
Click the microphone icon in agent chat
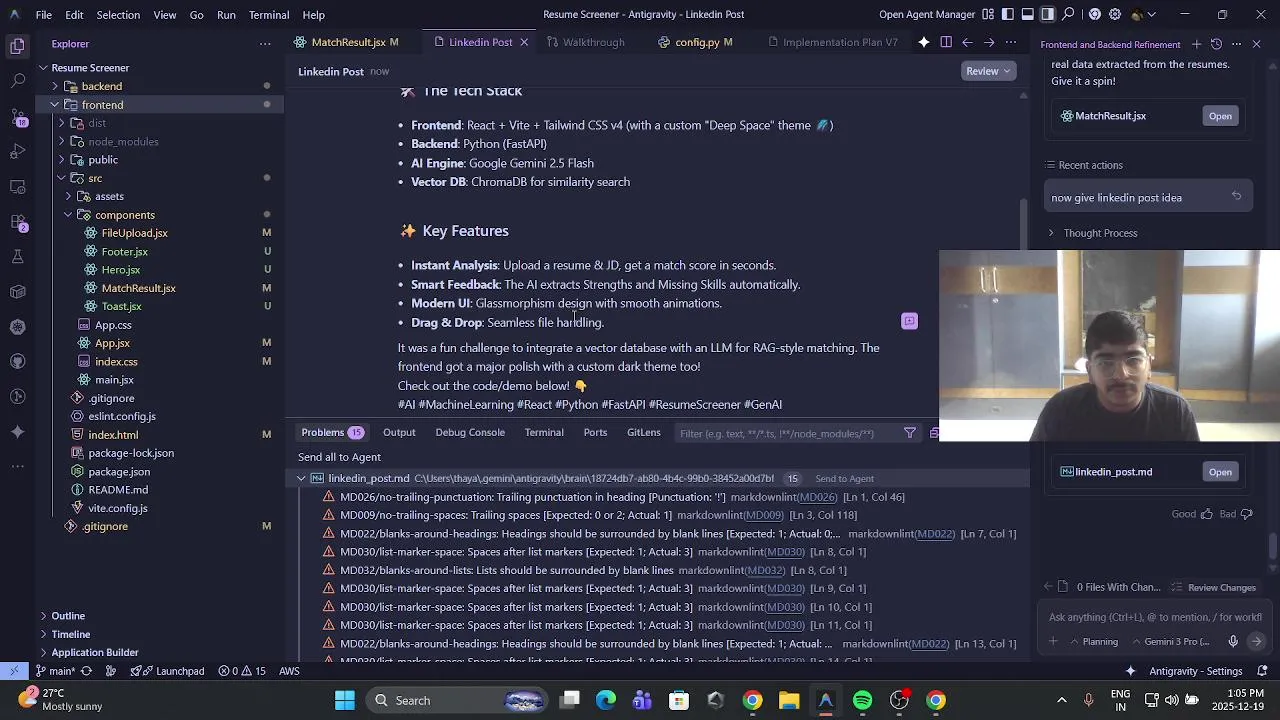[1233, 642]
